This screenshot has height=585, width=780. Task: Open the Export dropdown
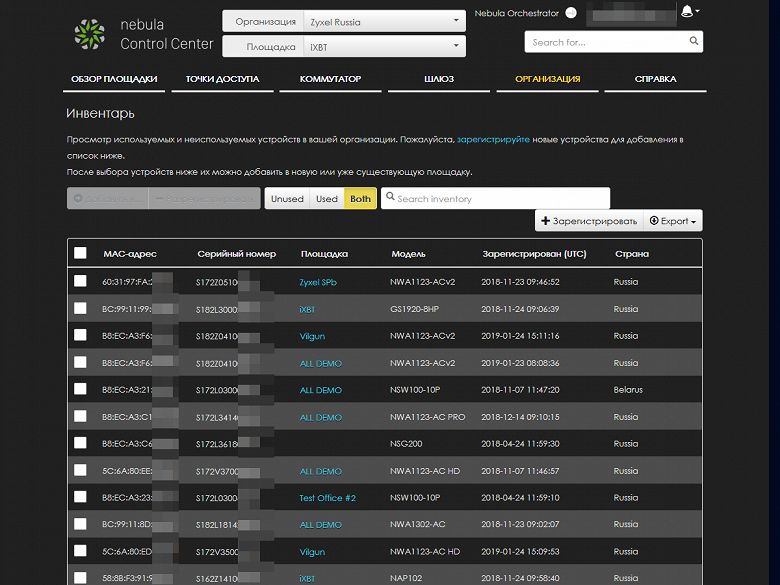674,221
